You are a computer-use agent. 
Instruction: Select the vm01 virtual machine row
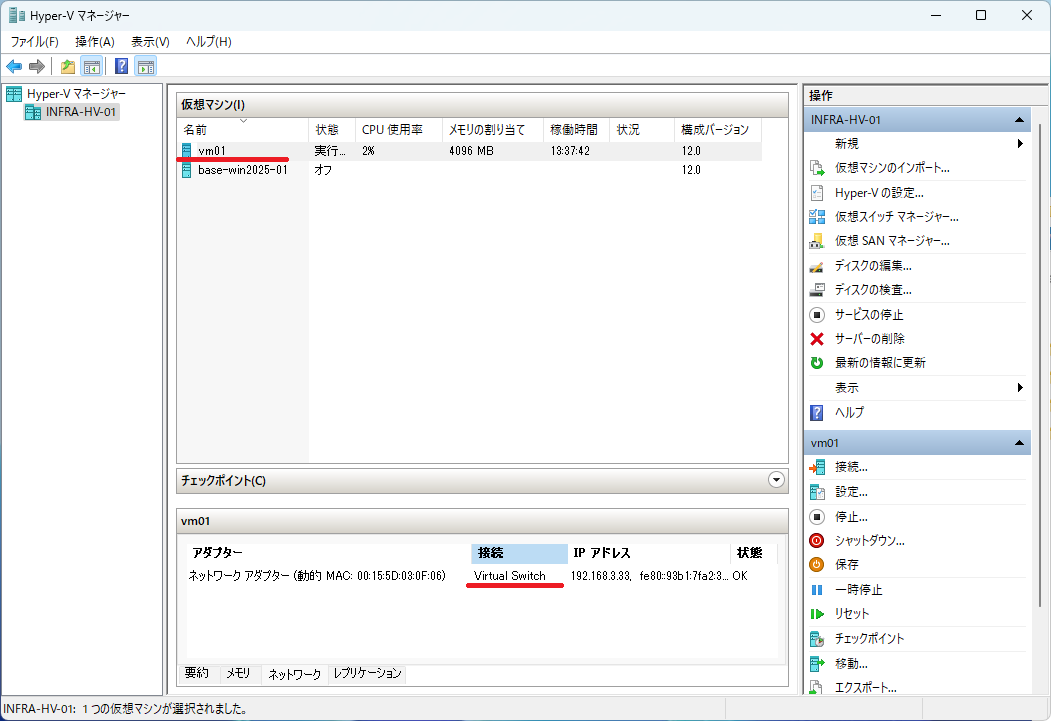(469, 151)
